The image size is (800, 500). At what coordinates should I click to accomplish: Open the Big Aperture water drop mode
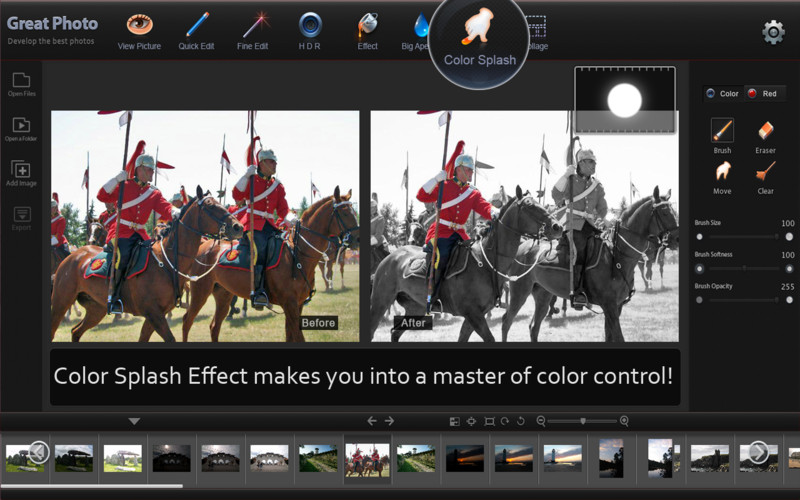click(416, 32)
